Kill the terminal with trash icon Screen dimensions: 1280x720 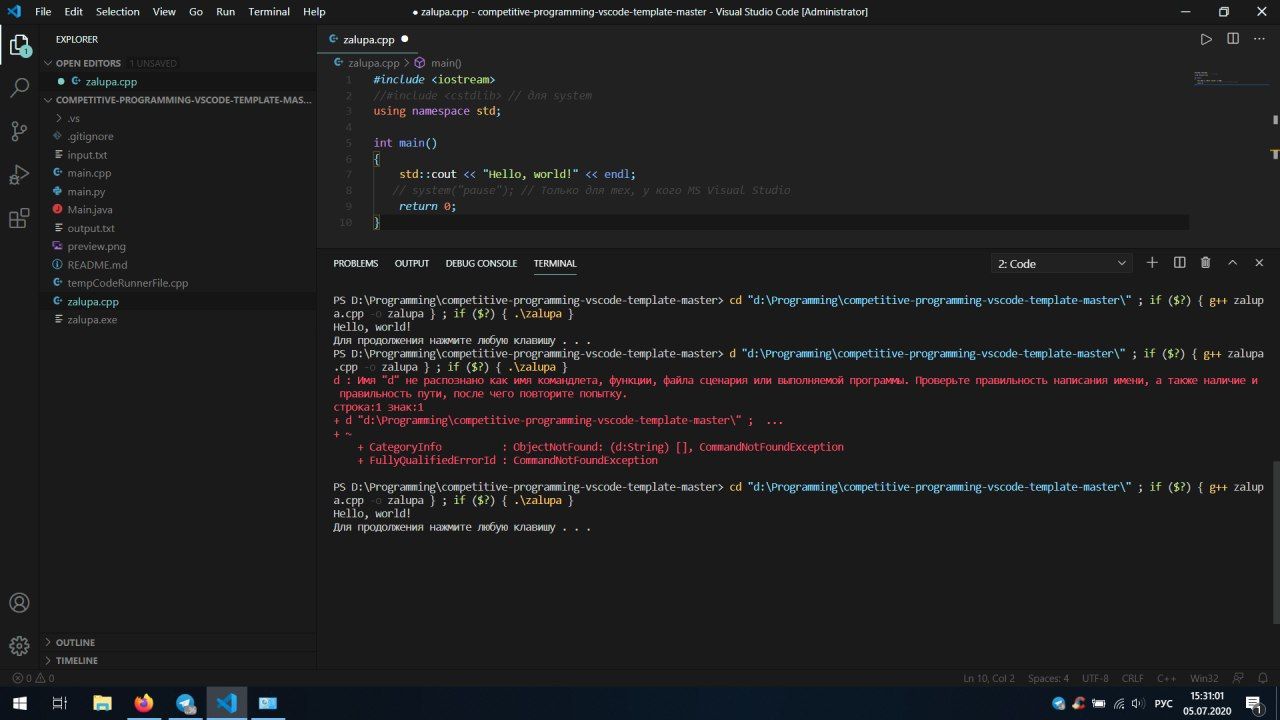pyautogui.click(x=1205, y=263)
